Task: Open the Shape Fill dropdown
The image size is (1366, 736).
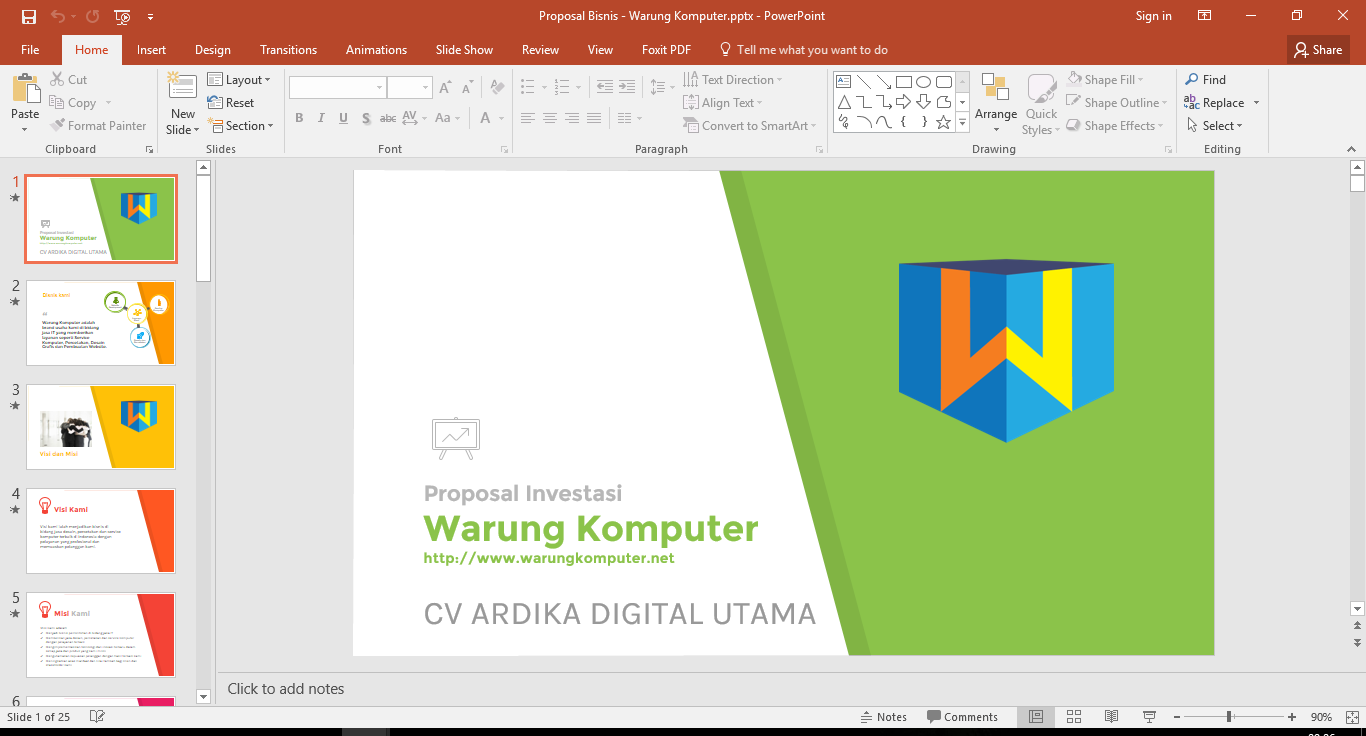Action: (x=1106, y=80)
